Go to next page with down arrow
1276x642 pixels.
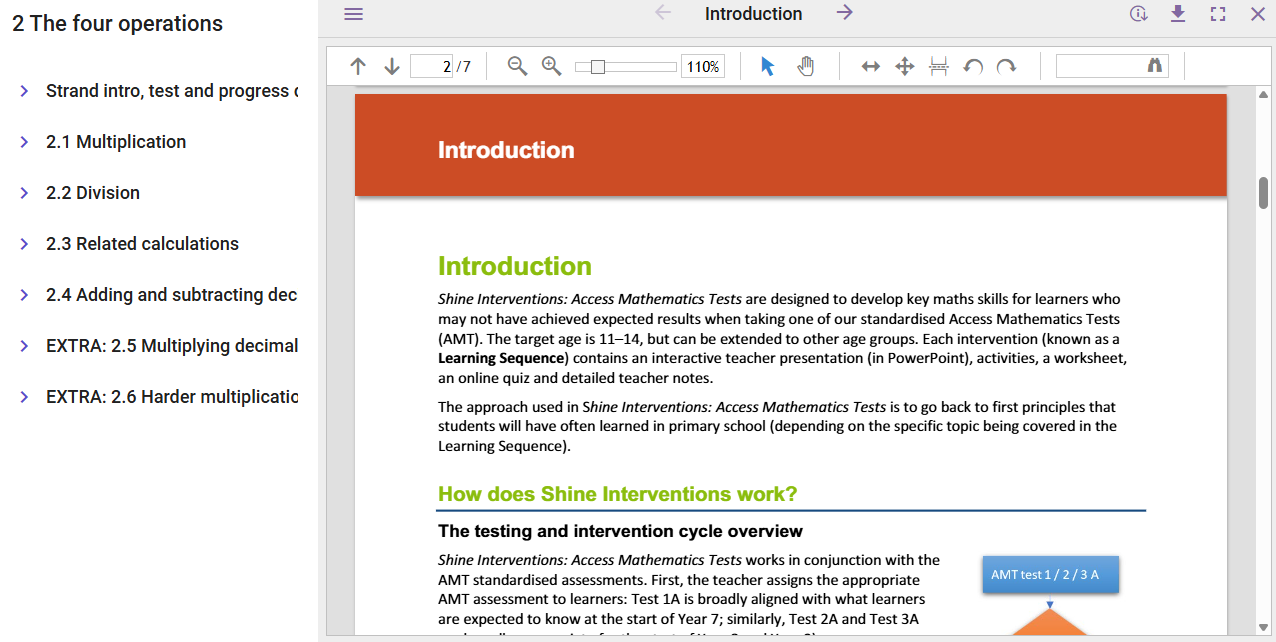coord(392,67)
